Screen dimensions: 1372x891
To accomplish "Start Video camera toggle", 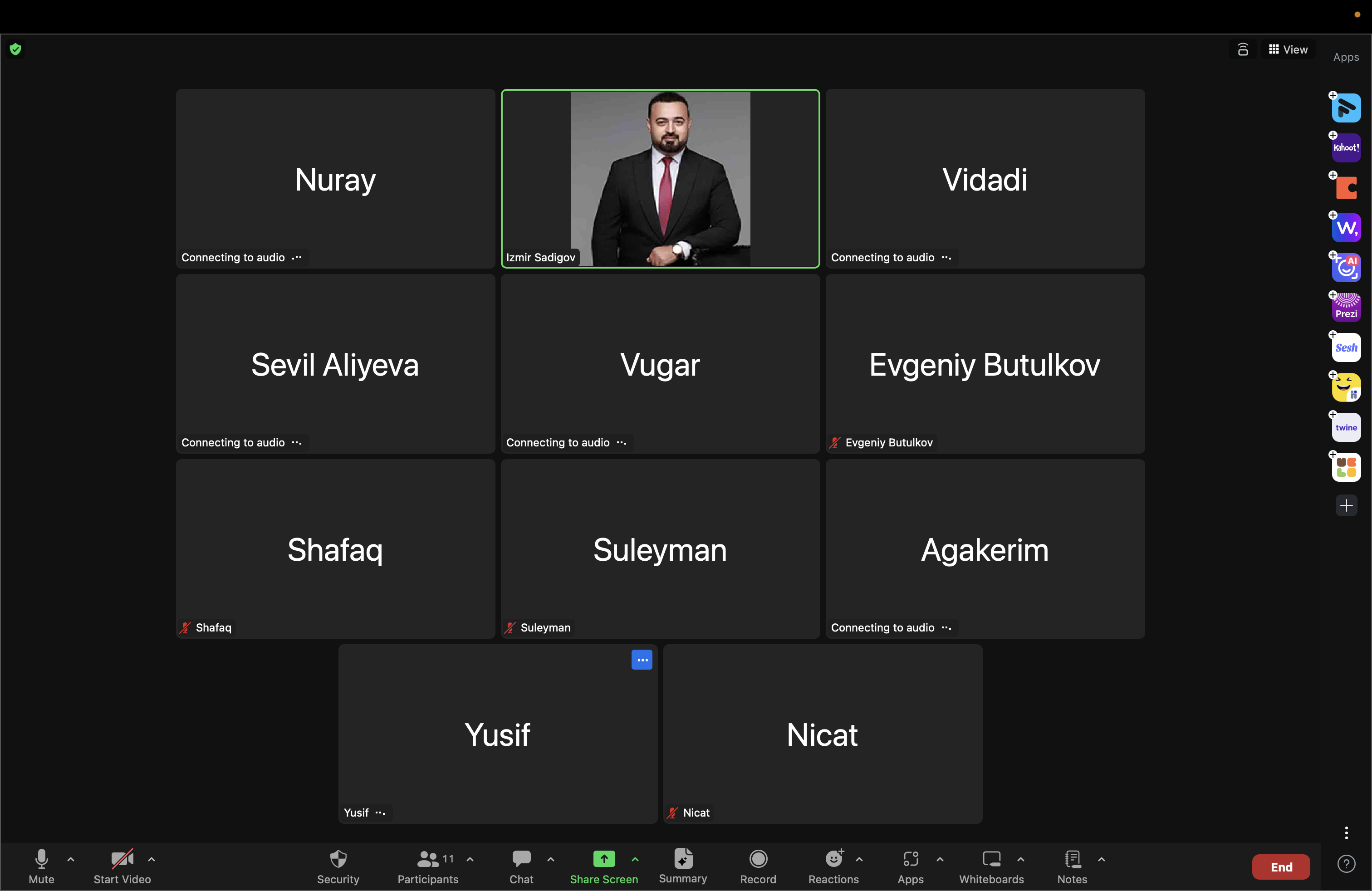I will point(122,859).
